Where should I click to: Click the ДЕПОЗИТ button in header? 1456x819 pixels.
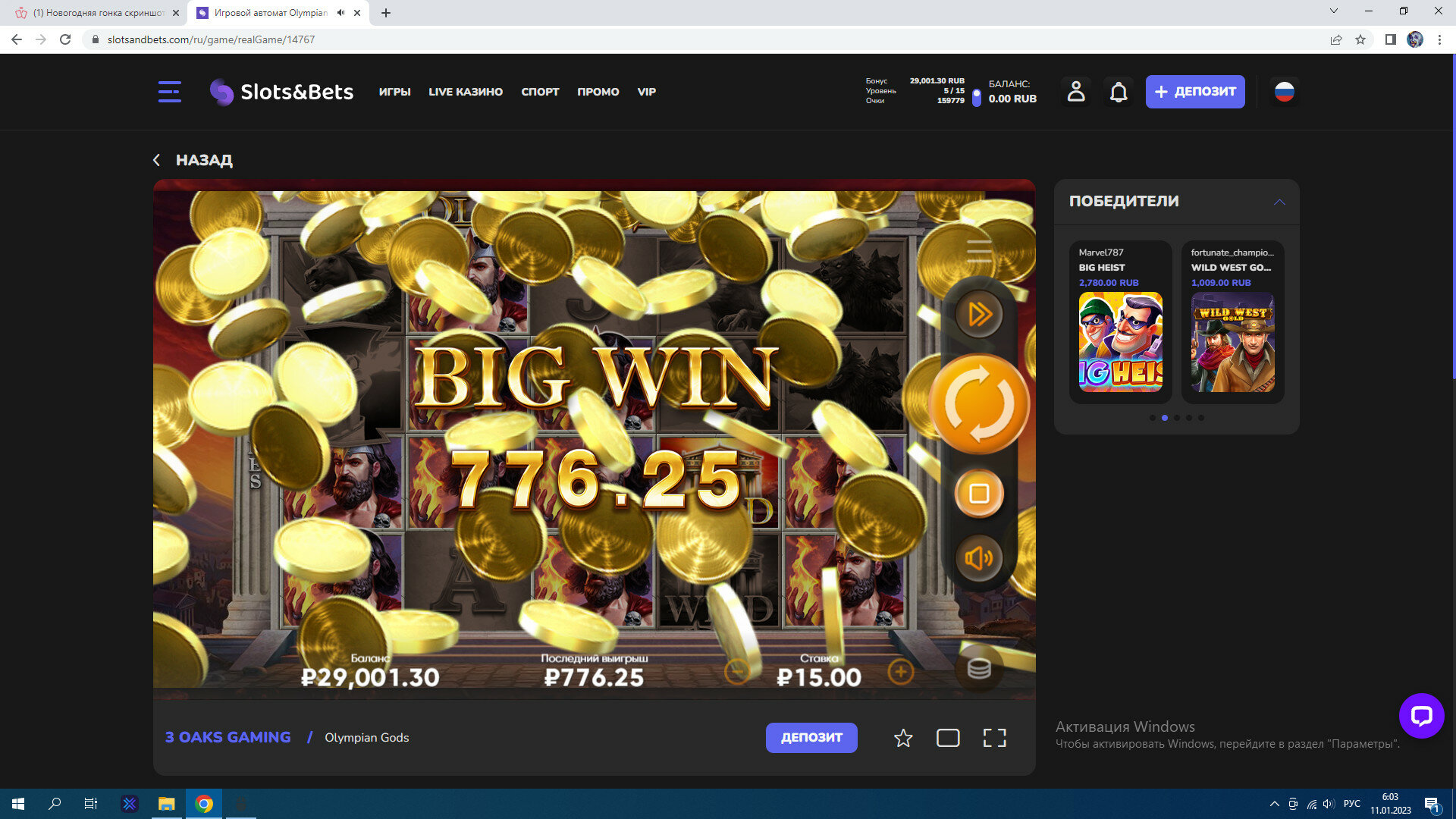(x=1194, y=92)
